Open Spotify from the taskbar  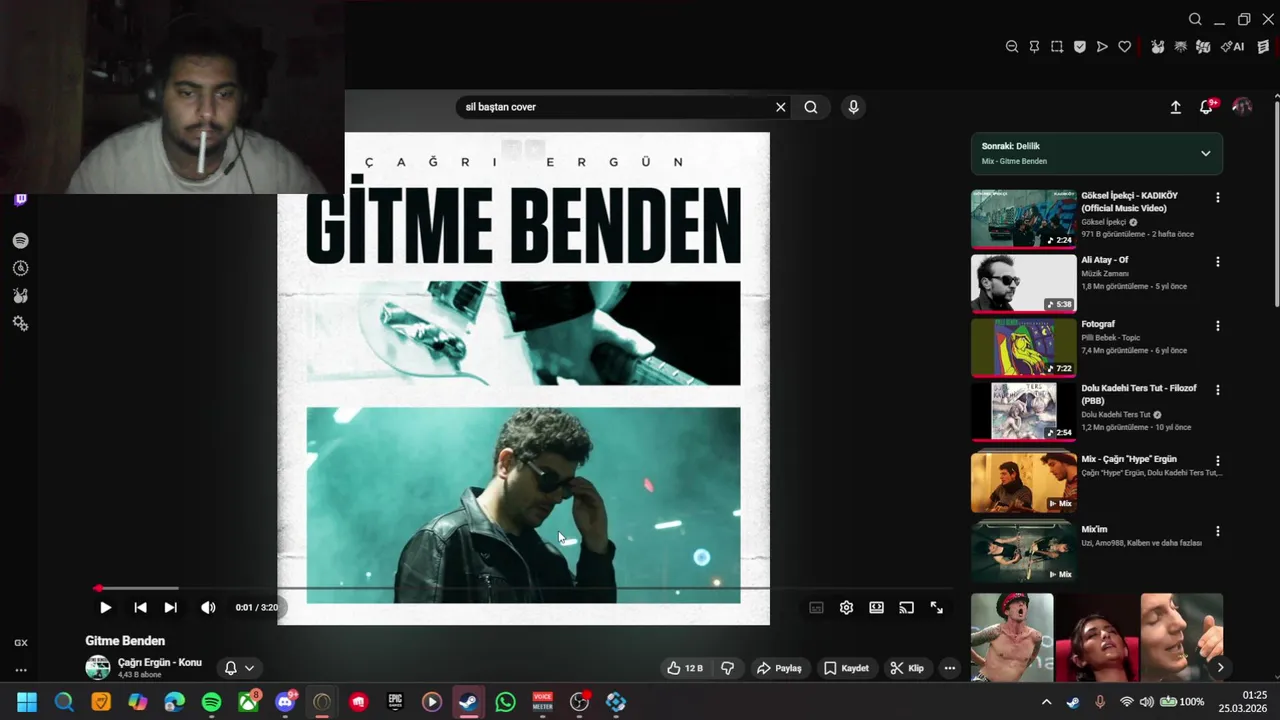[211, 702]
